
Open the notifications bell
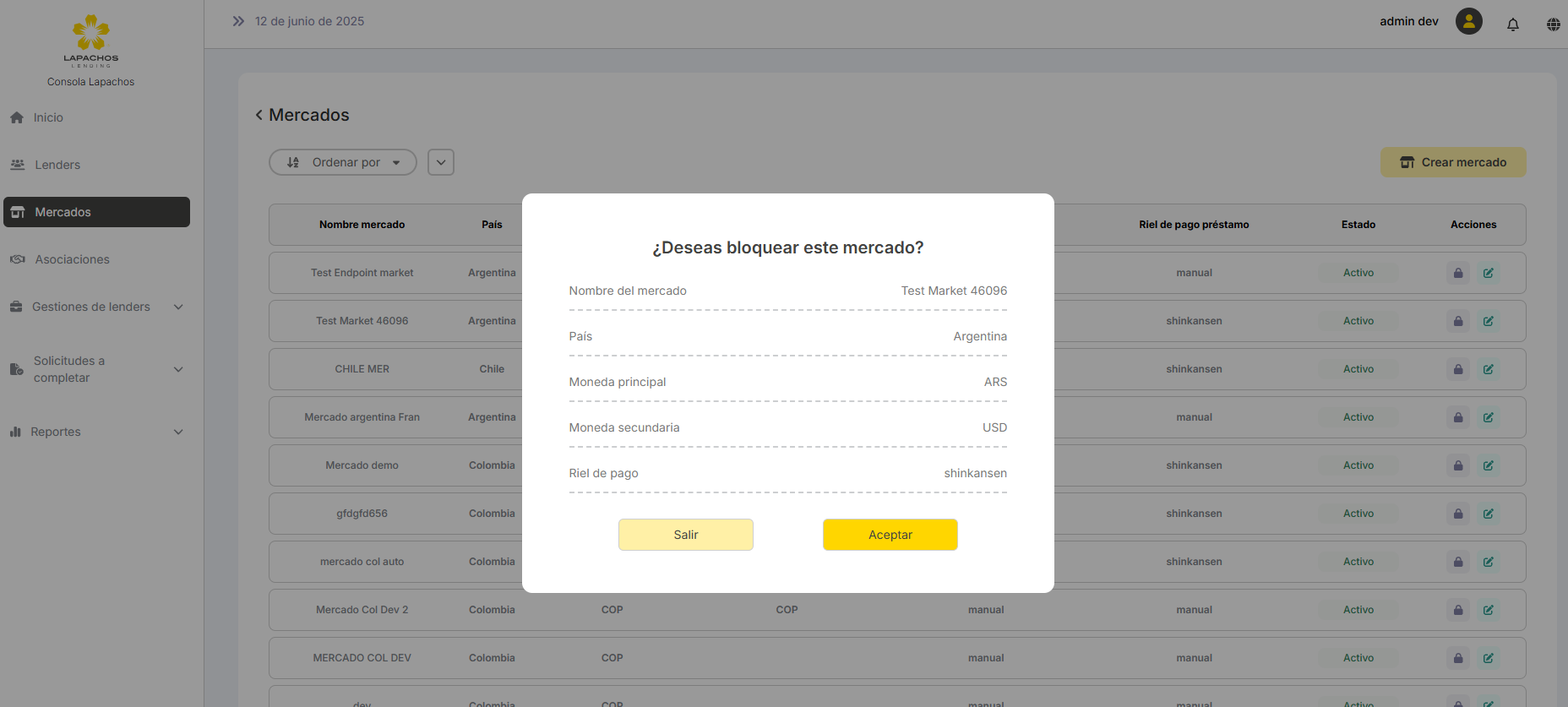1512,24
